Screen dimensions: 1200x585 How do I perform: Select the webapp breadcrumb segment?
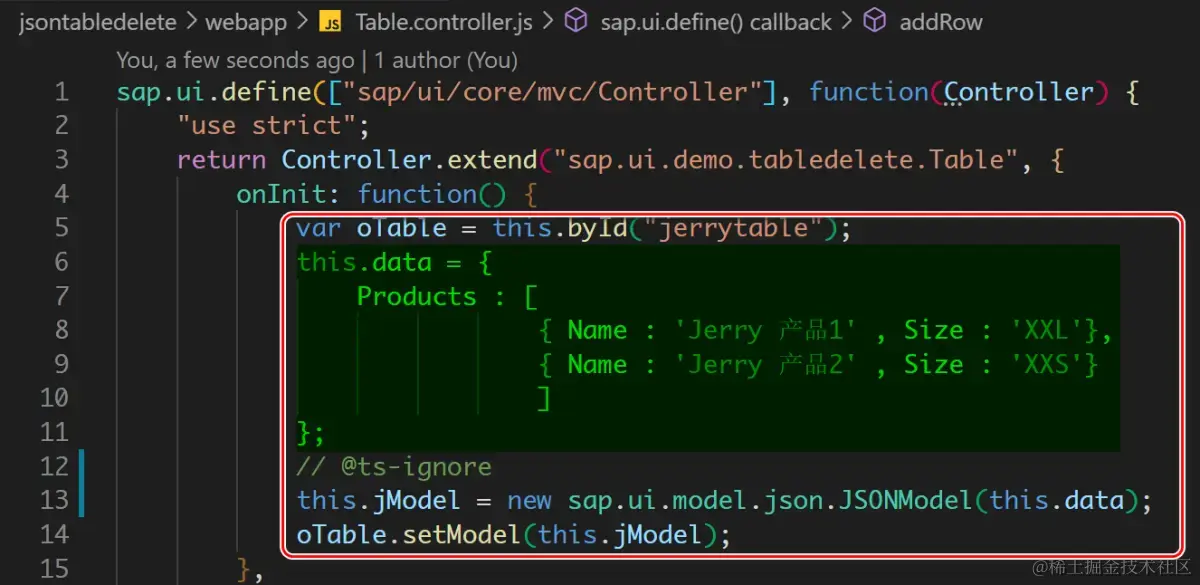(x=246, y=21)
